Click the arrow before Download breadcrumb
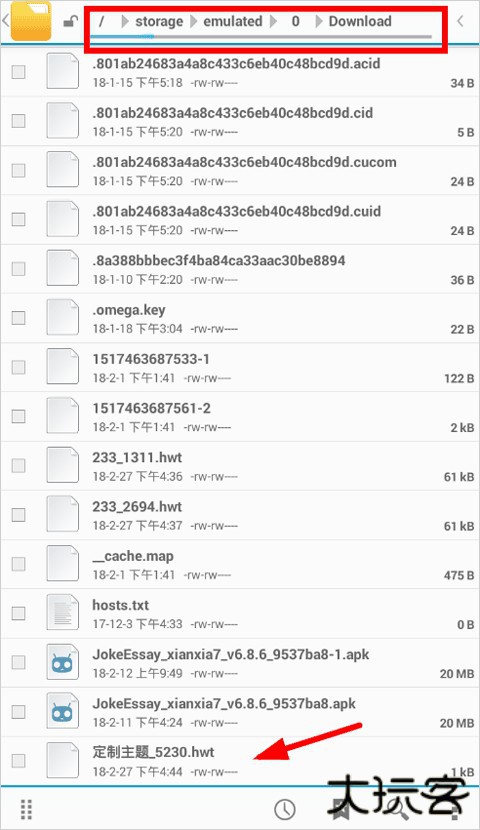Viewport: 480px width, 830px height. pyautogui.click(x=319, y=22)
